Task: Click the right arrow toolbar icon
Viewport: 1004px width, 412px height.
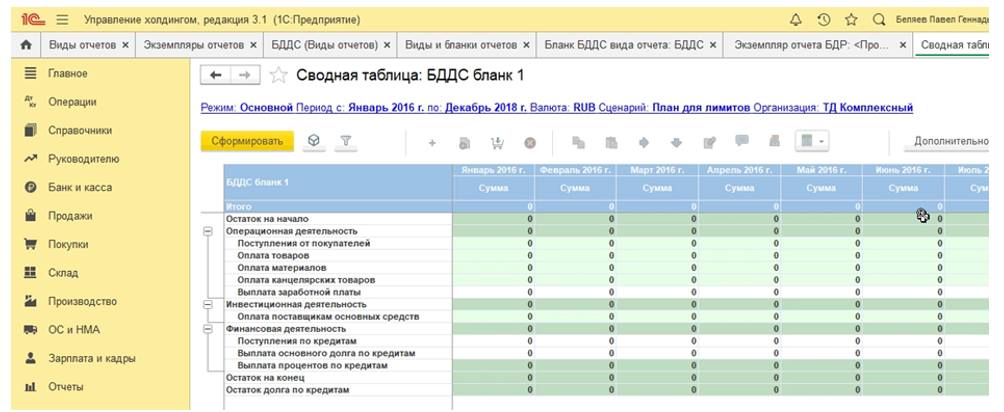Action: (x=644, y=142)
